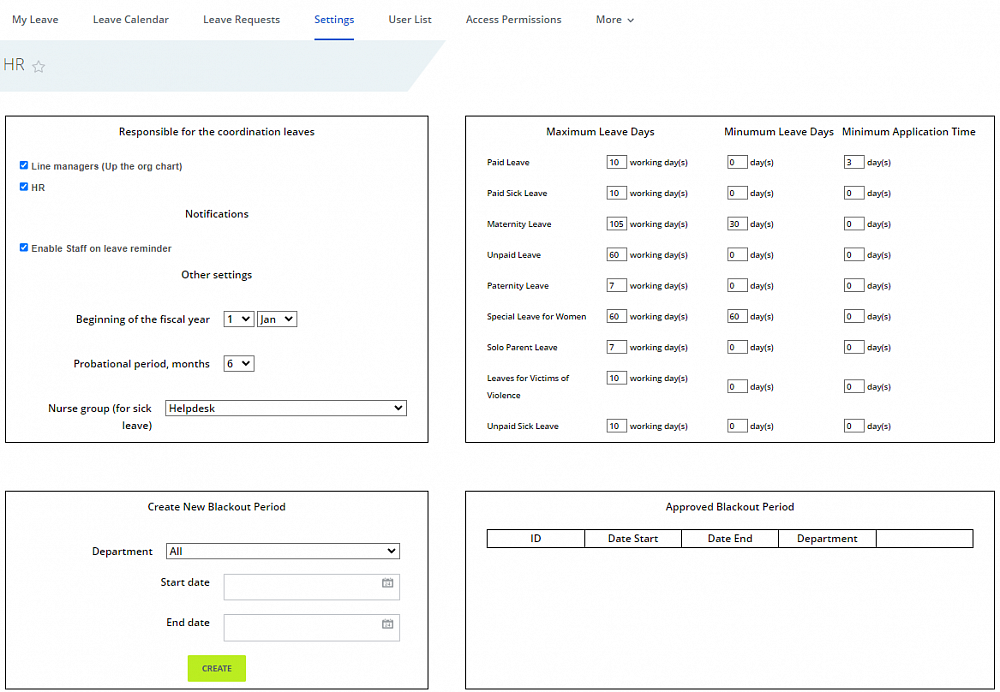Open the Department dropdown for blackout period

pyautogui.click(x=283, y=551)
